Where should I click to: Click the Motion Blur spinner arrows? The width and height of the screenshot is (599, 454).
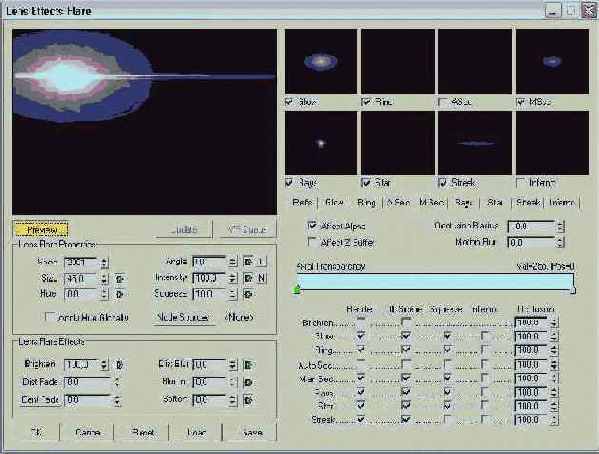point(560,242)
